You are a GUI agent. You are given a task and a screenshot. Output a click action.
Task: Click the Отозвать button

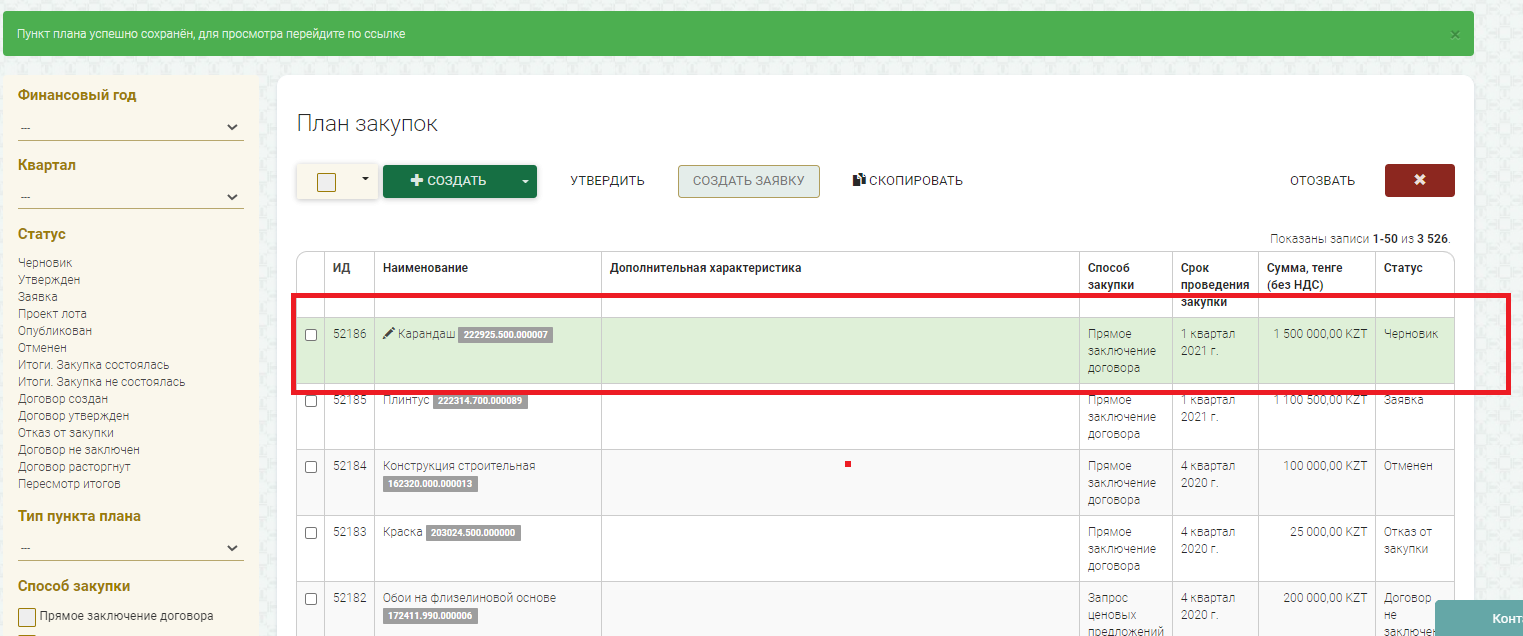coord(1322,181)
